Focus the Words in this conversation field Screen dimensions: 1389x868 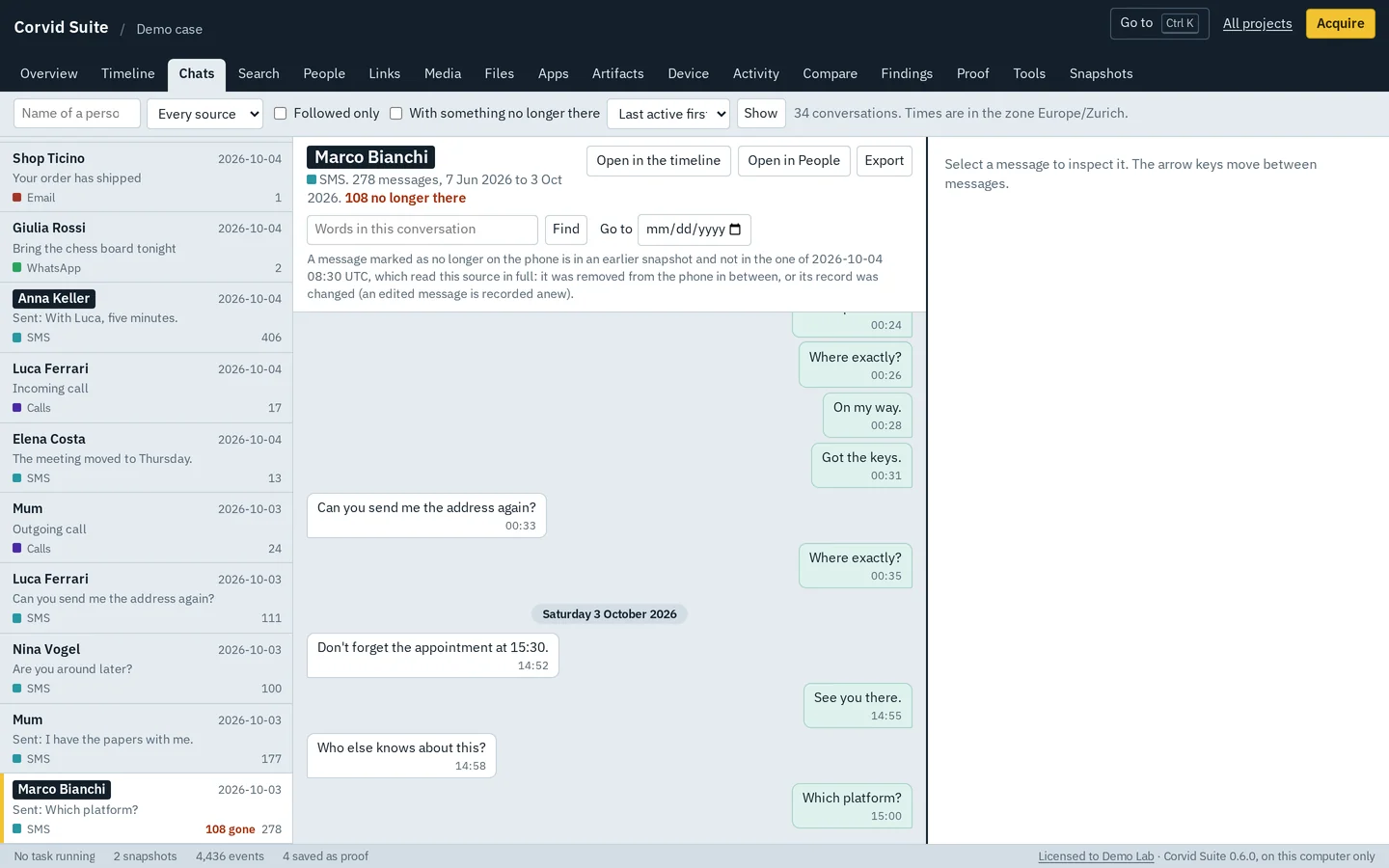422,230
